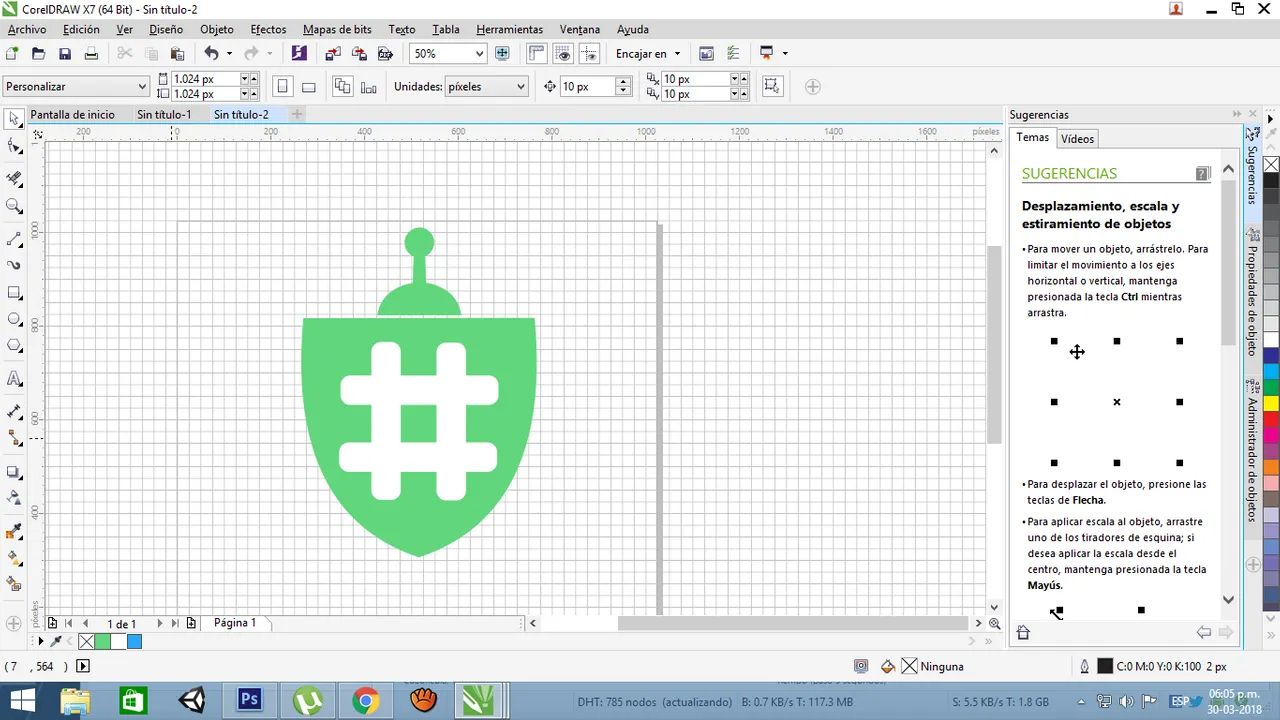Toggle full-screen preview icon

point(503,54)
